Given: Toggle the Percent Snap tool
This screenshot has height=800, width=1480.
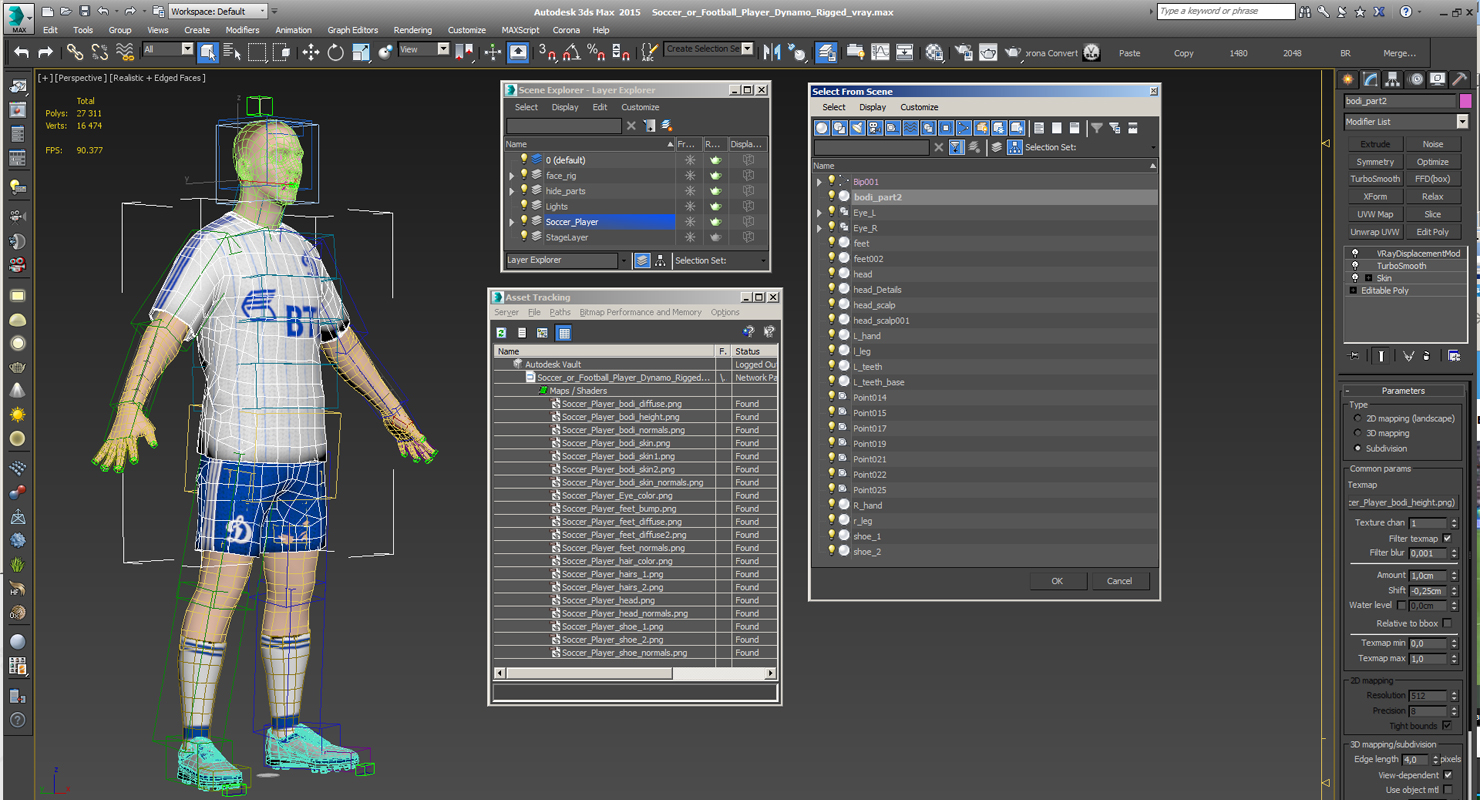Looking at the screenshot, I should click(596, 52).
